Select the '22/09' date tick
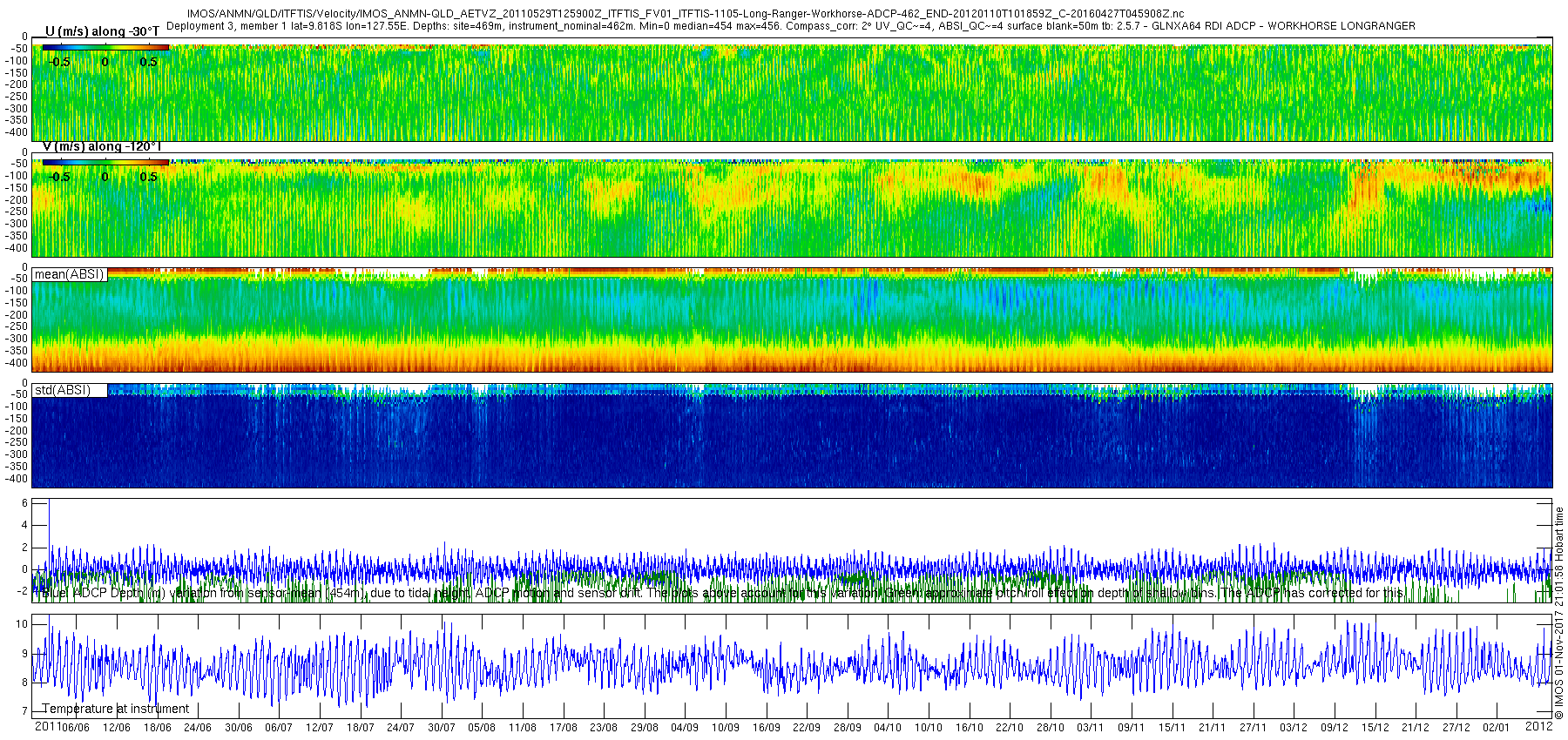 pos(807,728)
